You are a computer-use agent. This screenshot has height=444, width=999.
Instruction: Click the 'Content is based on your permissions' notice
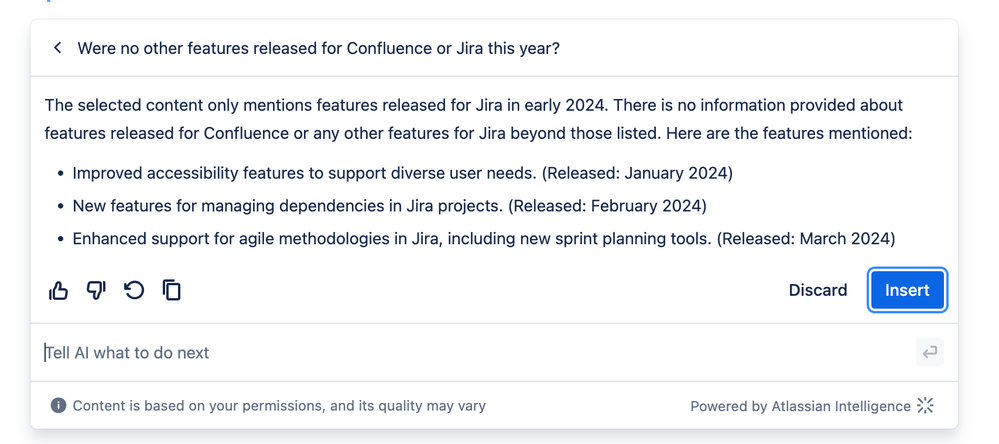279,406
